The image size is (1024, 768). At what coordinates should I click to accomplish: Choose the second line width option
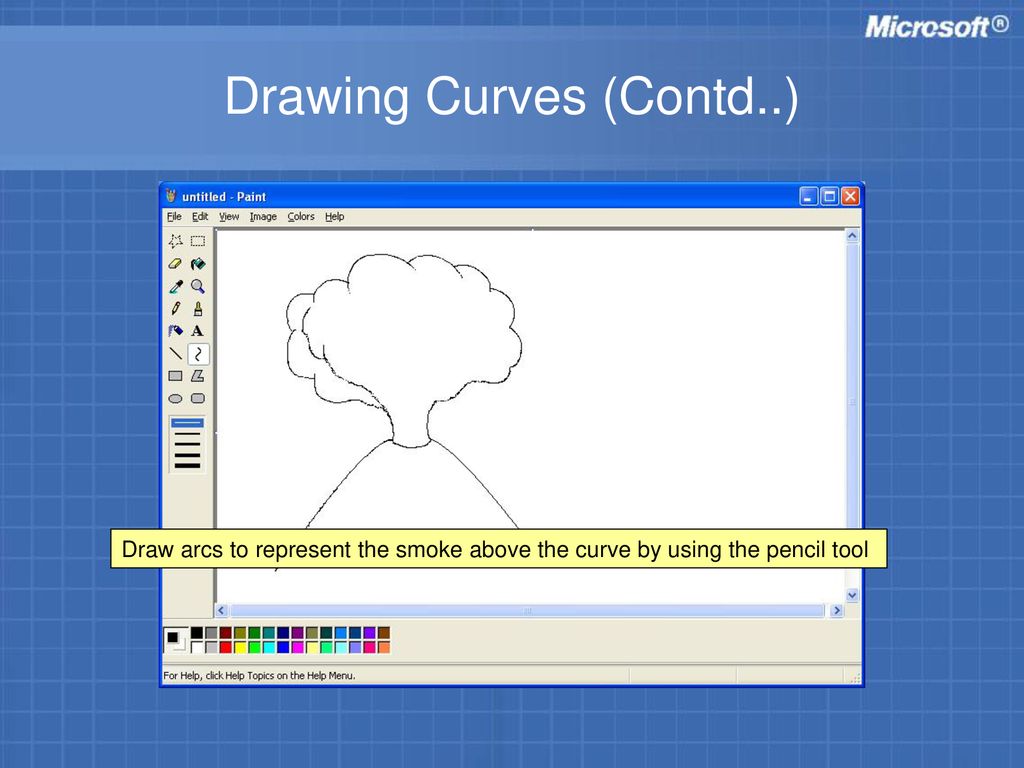tap(187, 434)
